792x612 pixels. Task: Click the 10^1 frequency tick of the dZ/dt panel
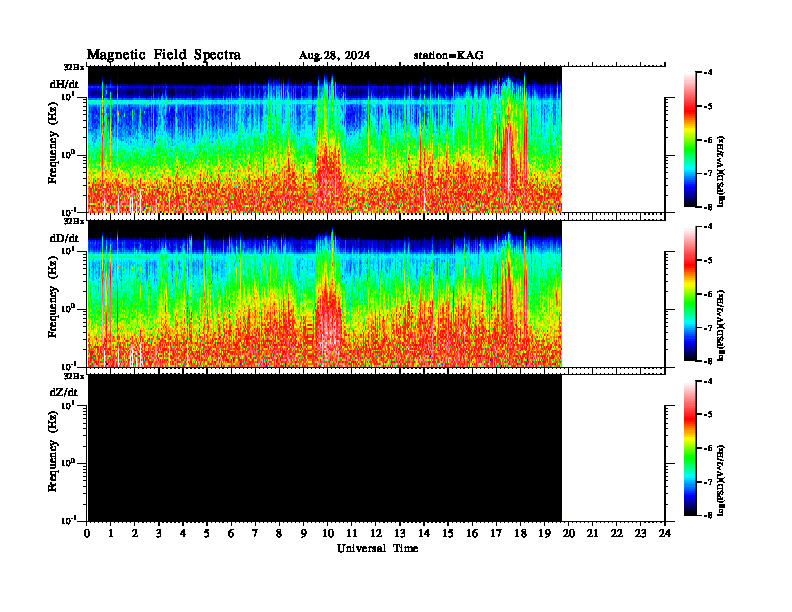pyautogui.click(x=68, y=405)
